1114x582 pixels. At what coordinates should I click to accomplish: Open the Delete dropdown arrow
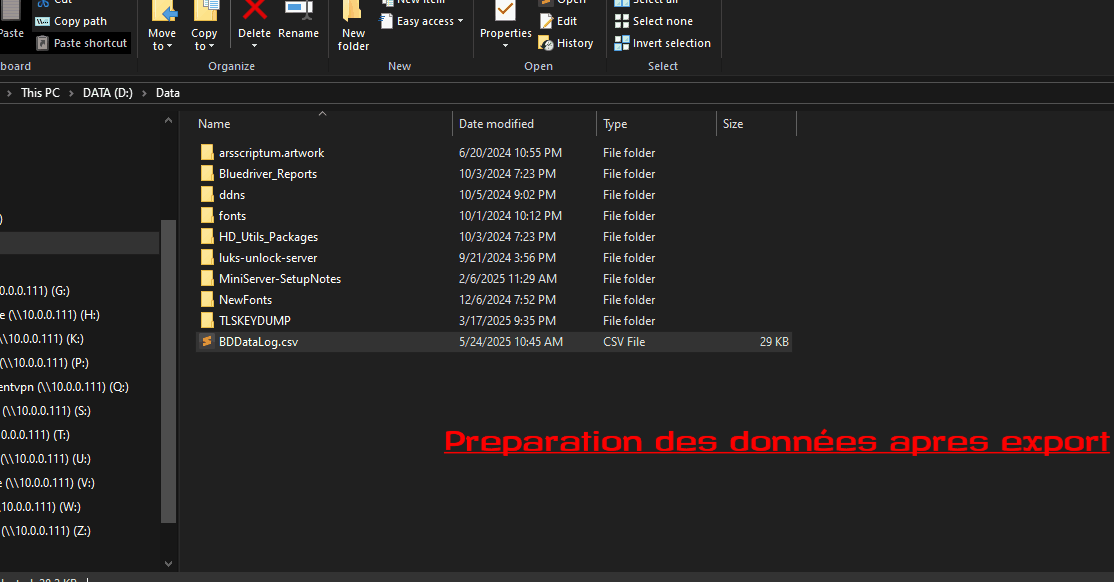coord(254,46)
